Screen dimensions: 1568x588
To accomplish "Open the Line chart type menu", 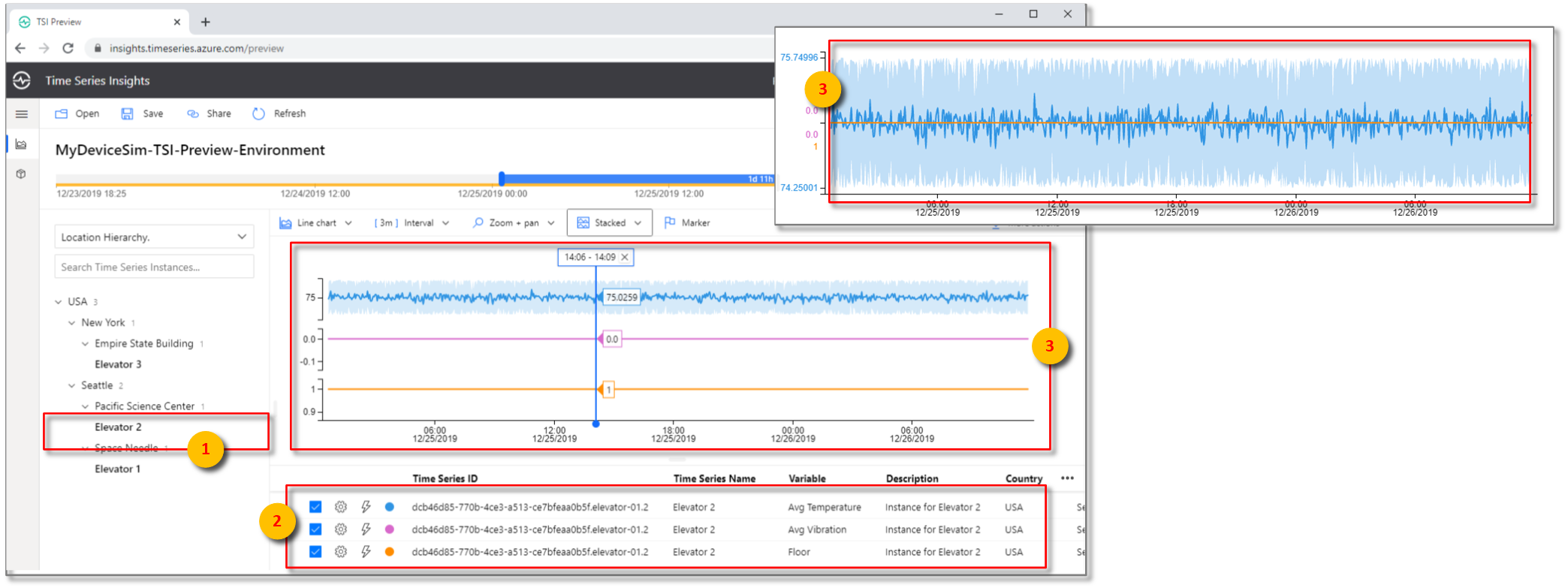I will pyautogui.click(x=315, y=223).
